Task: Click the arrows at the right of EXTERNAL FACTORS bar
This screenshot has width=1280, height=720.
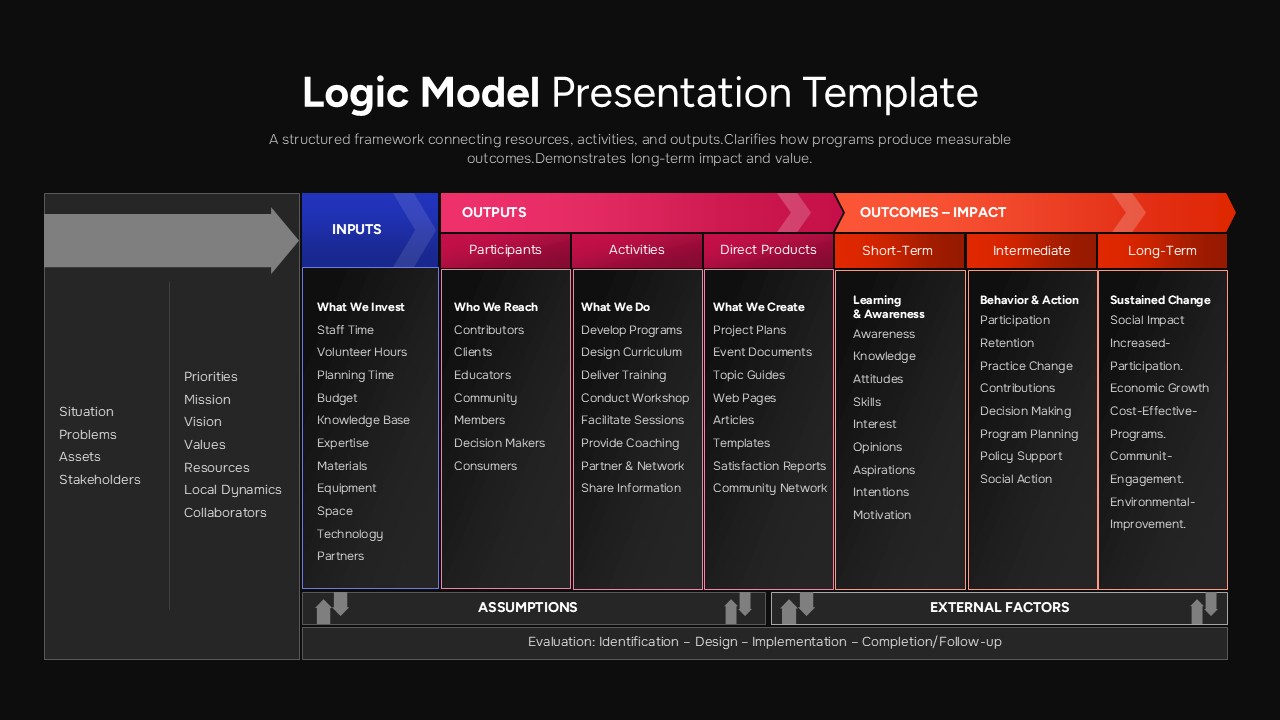Action: pyautogui.click(x=1205, y=607)
